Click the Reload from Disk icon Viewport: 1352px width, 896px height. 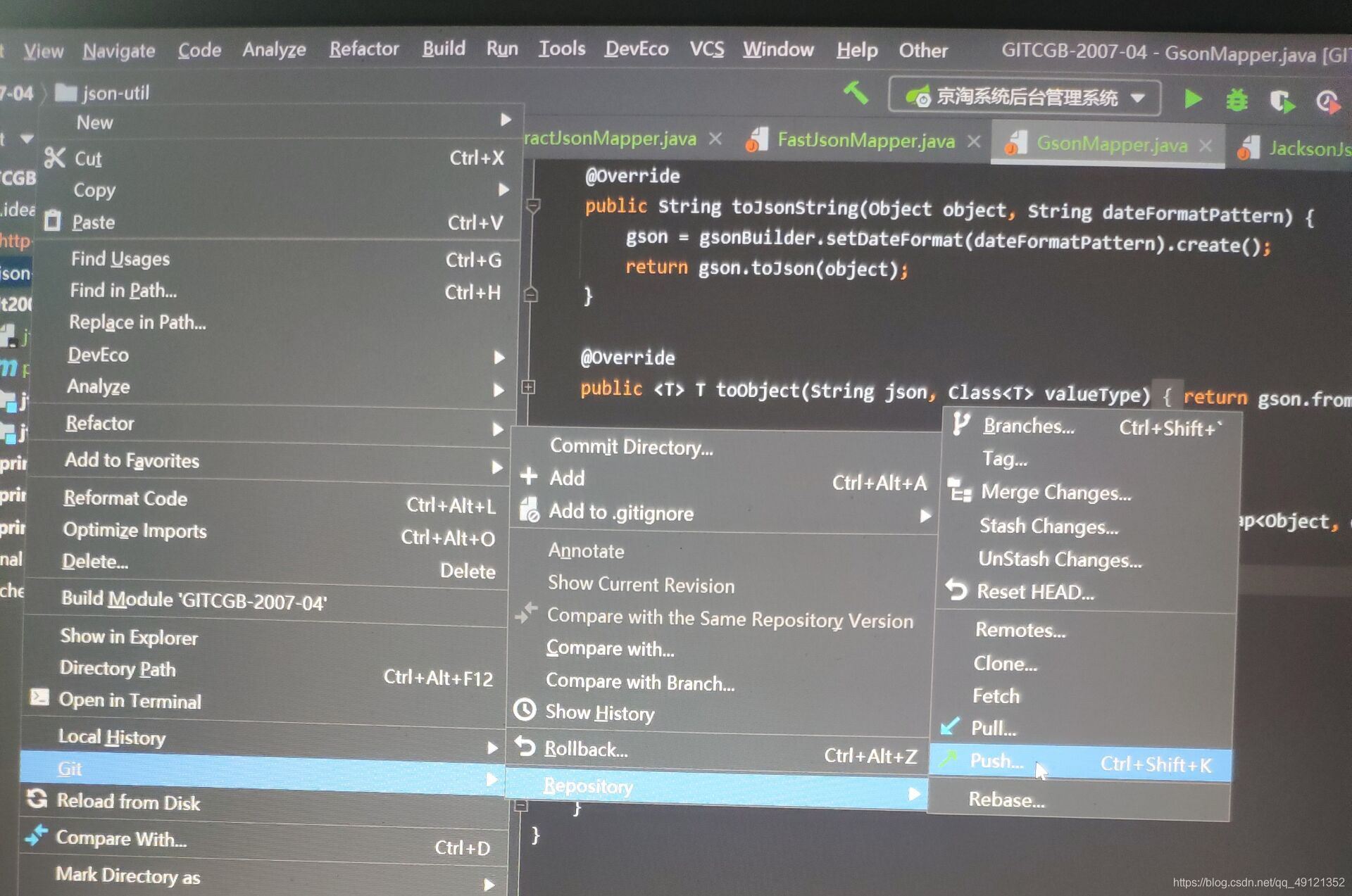pos(37,799)
